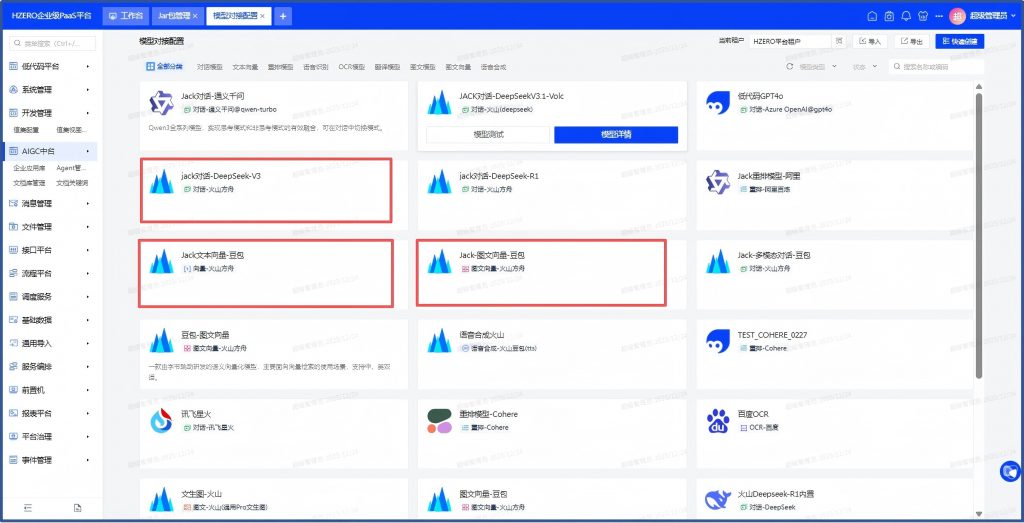This screenshot has height=523, width=1024.
Task: Click the Baidu OCR model logo
Action: (718, 420)
